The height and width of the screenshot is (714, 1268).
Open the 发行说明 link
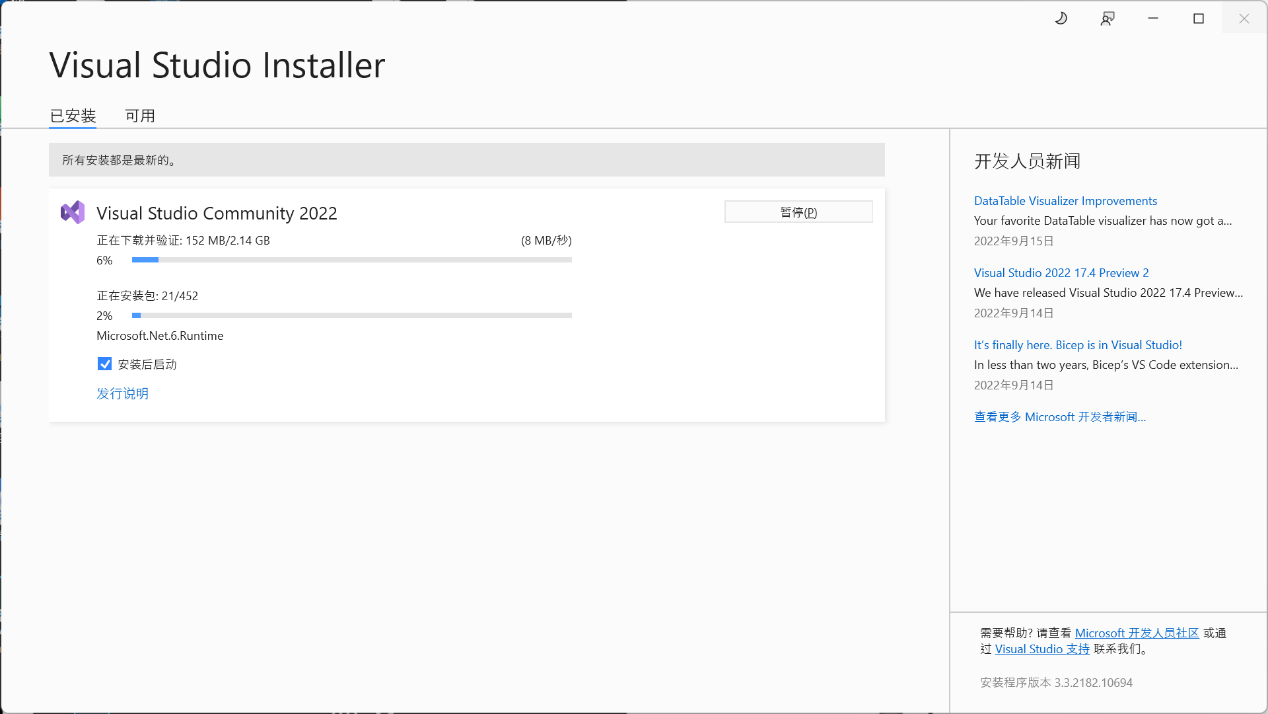click(x=122, y=393)
